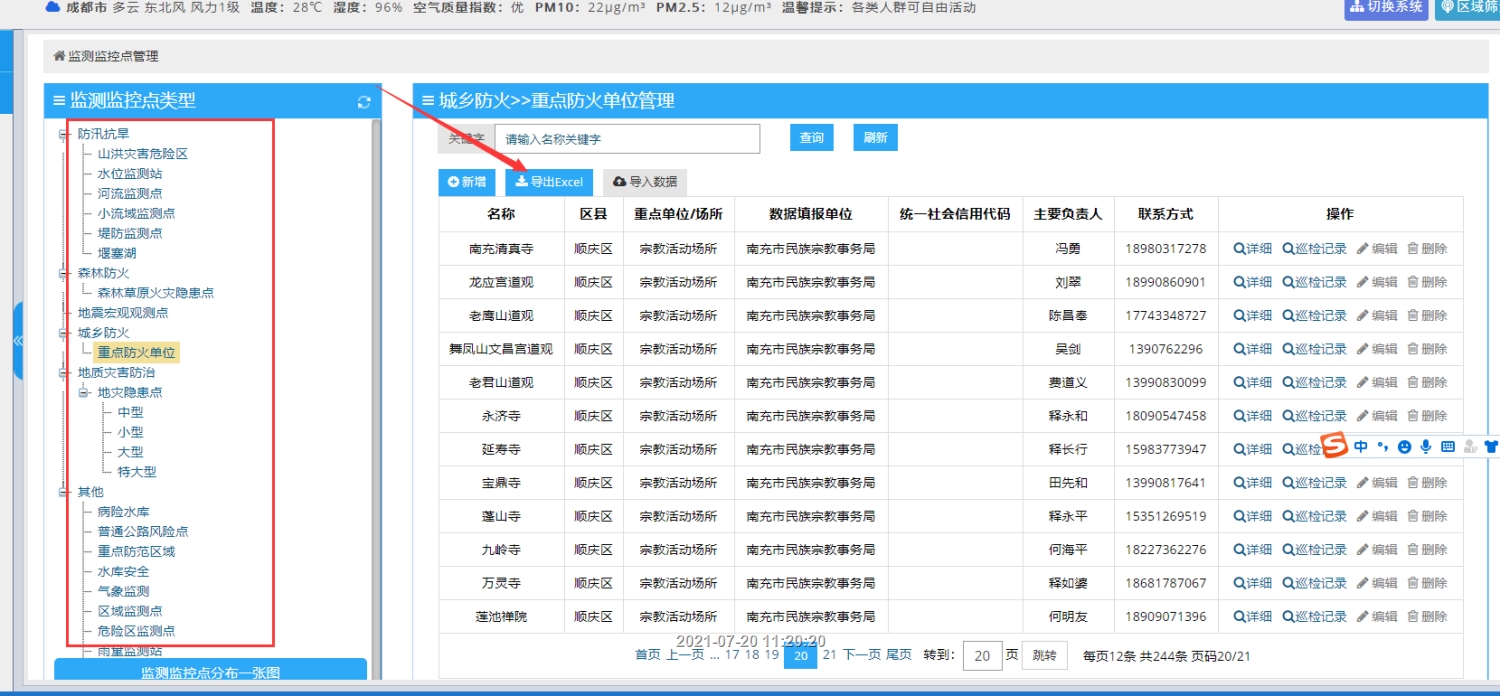The width and height of the screenshot is (1500, 696).
Task: Click 编辑 pencil for 莲池禅院 row
Action: tap(1377, 617)
